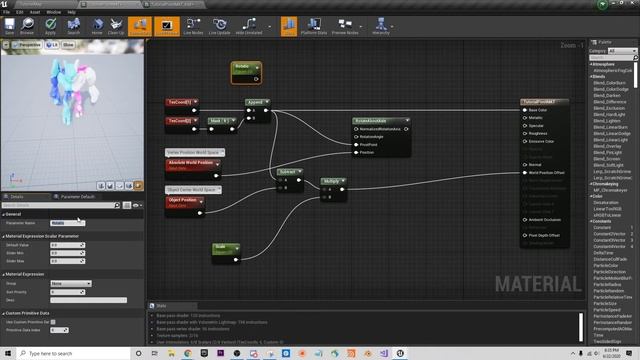Image resolution: width=640 pixels, height=360 pixels.
Task: Click the Platform Stats toolbar icon
Action: (314, 27)
